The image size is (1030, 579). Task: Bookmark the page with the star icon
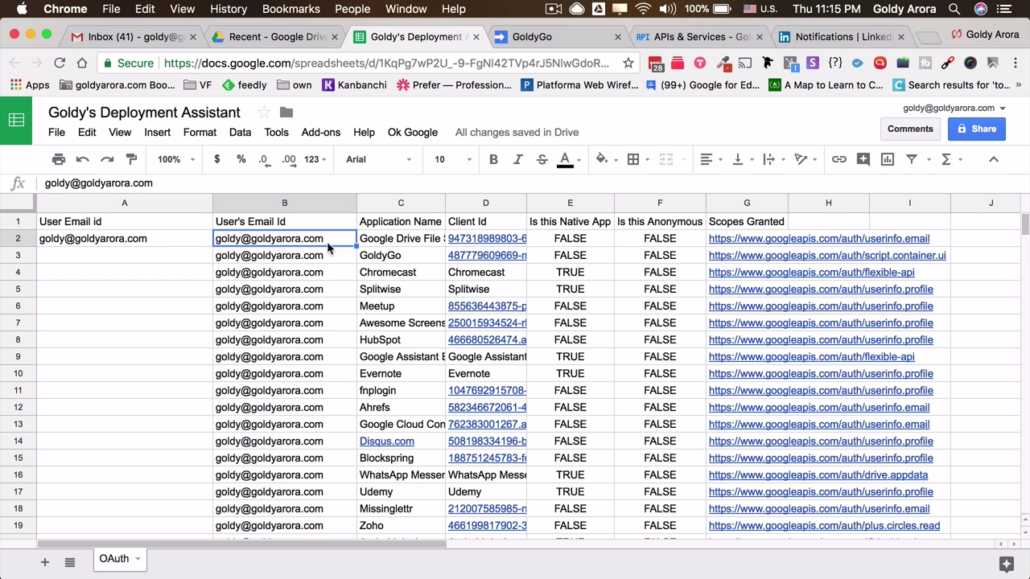[629, 63]
